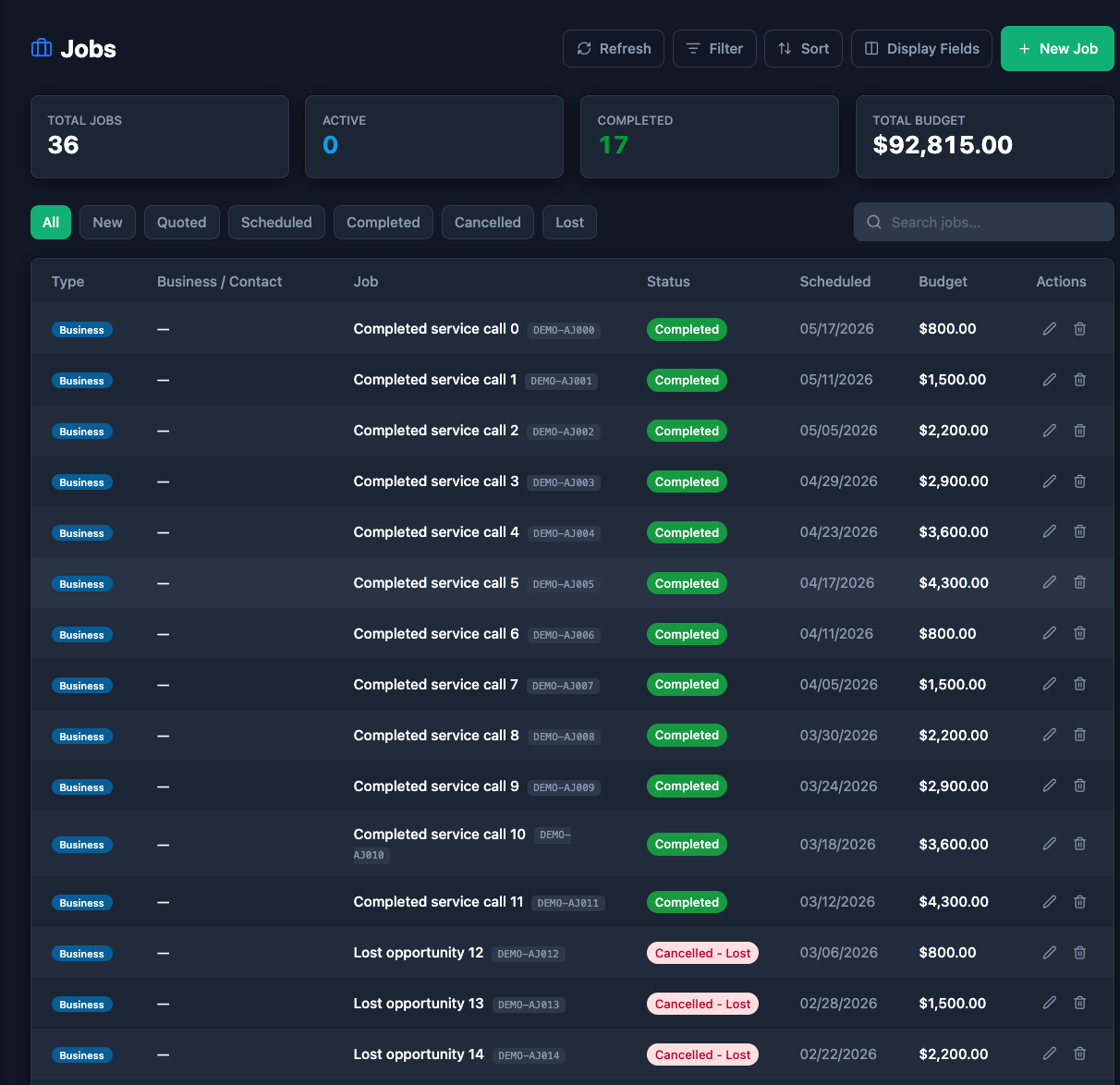The image size is (1120, 1085).
Task: Edit Completed service call 1 pencil icon
Action: click(1050, 380)
